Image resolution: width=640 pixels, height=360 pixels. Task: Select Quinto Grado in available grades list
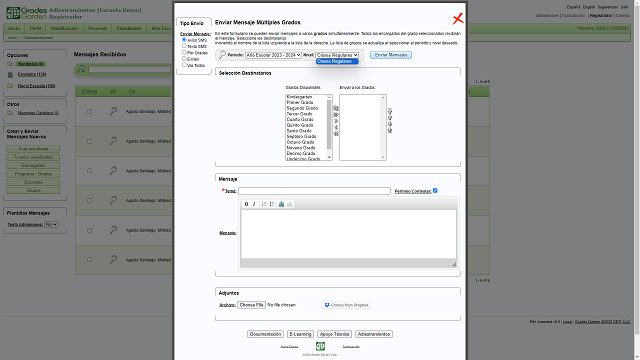pos(300,125)
